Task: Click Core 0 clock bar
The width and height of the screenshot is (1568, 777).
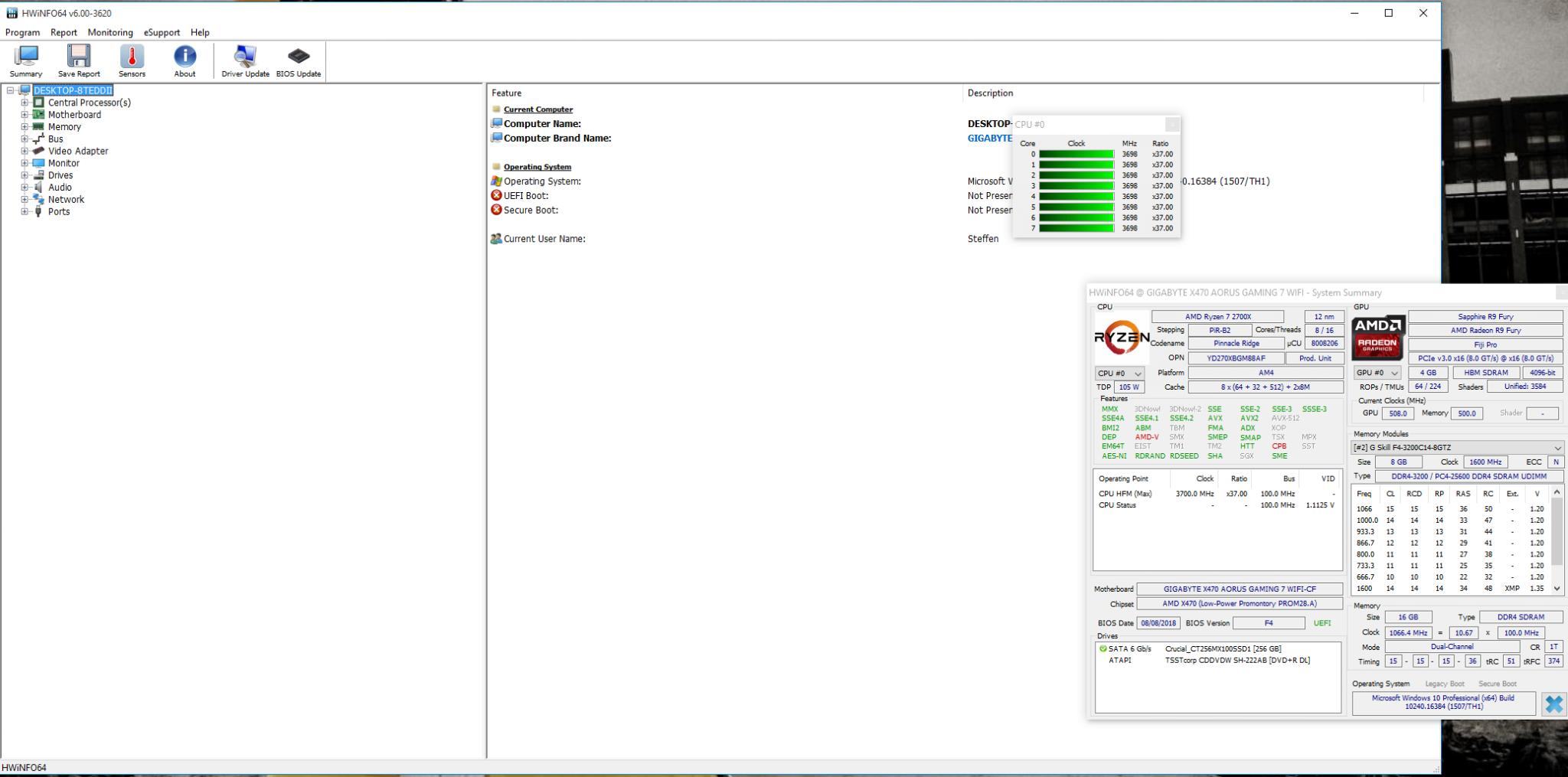Action: coord(1076,155)
